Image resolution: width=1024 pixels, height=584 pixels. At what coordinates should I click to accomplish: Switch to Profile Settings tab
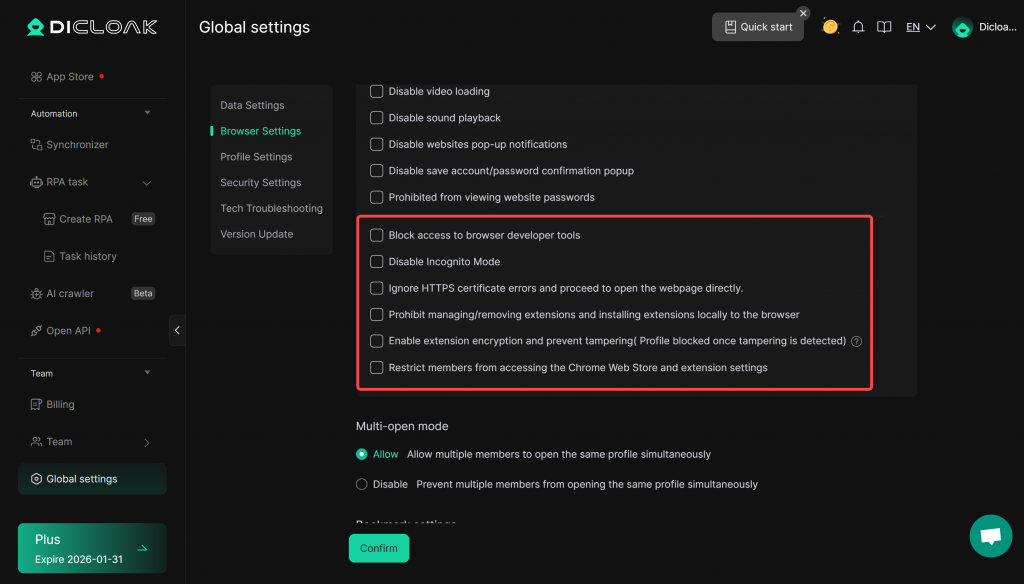point(256,157)
